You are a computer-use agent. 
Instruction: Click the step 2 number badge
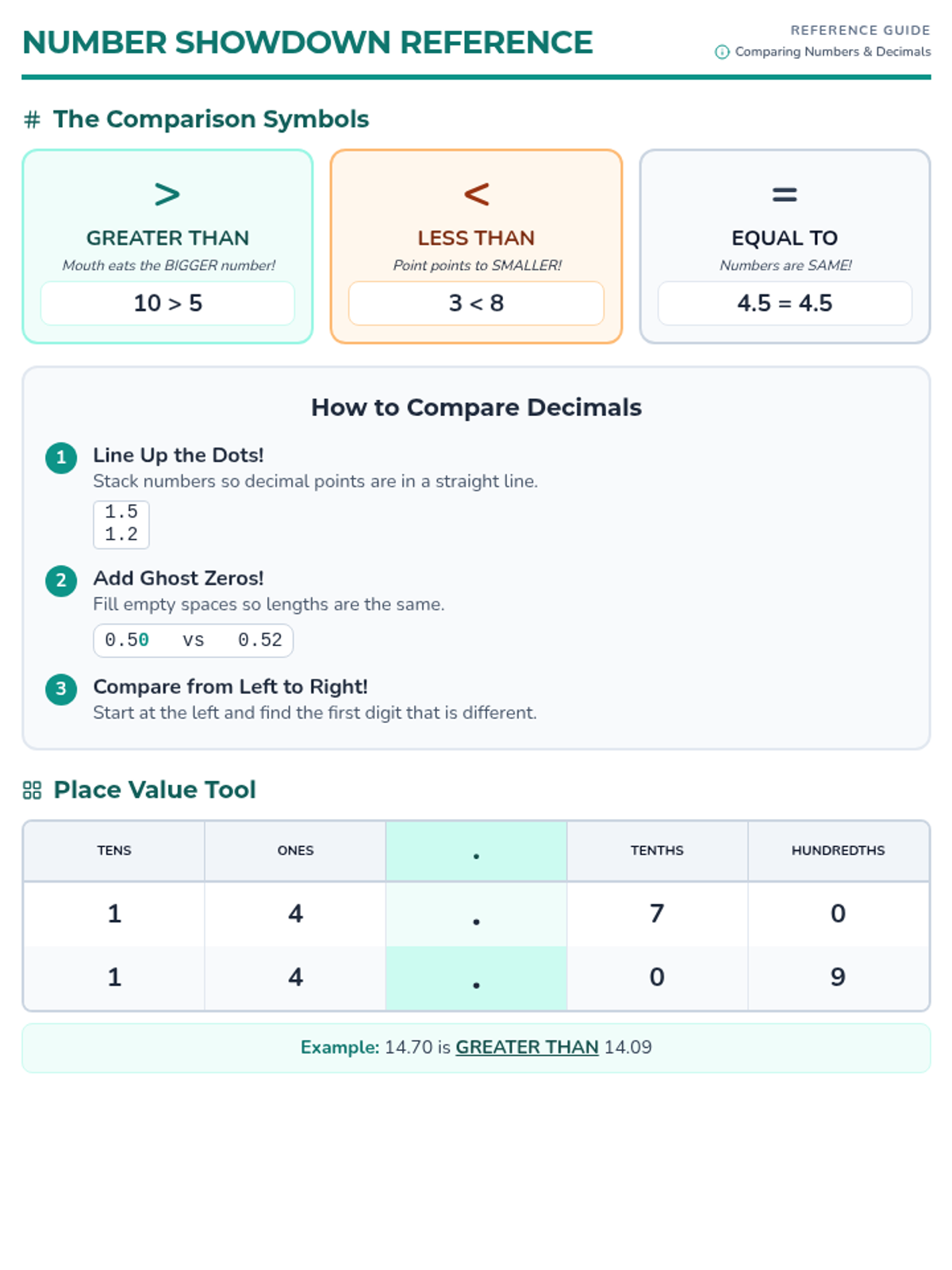[x=61, y=581]
